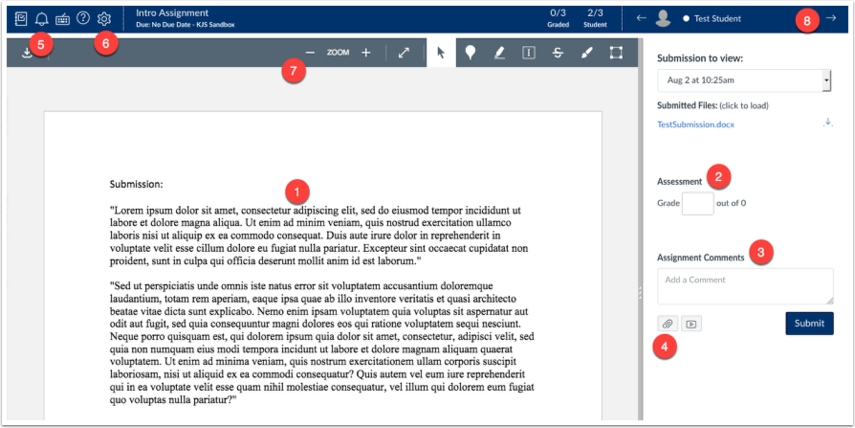Submit the assignment comment
855x428 pixels.
[809, 323]
